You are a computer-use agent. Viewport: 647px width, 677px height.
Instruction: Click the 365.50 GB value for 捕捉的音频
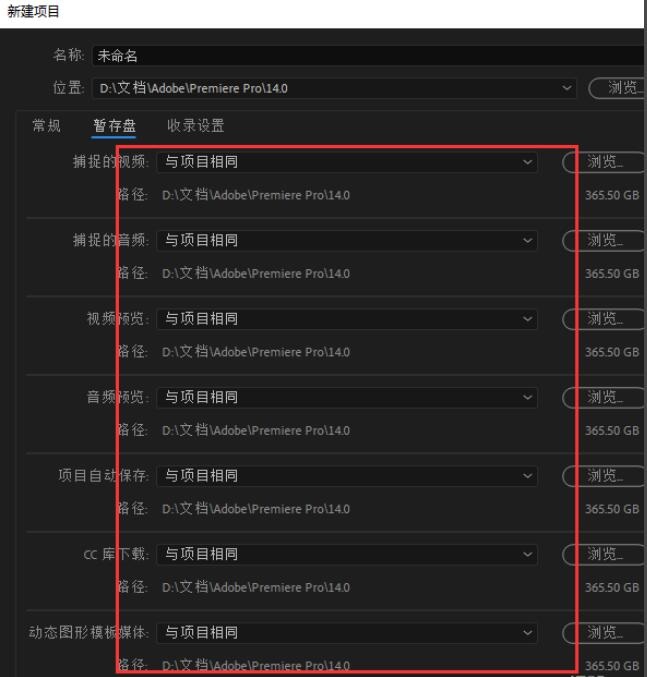pyautogui.click(x=612, y=274)
